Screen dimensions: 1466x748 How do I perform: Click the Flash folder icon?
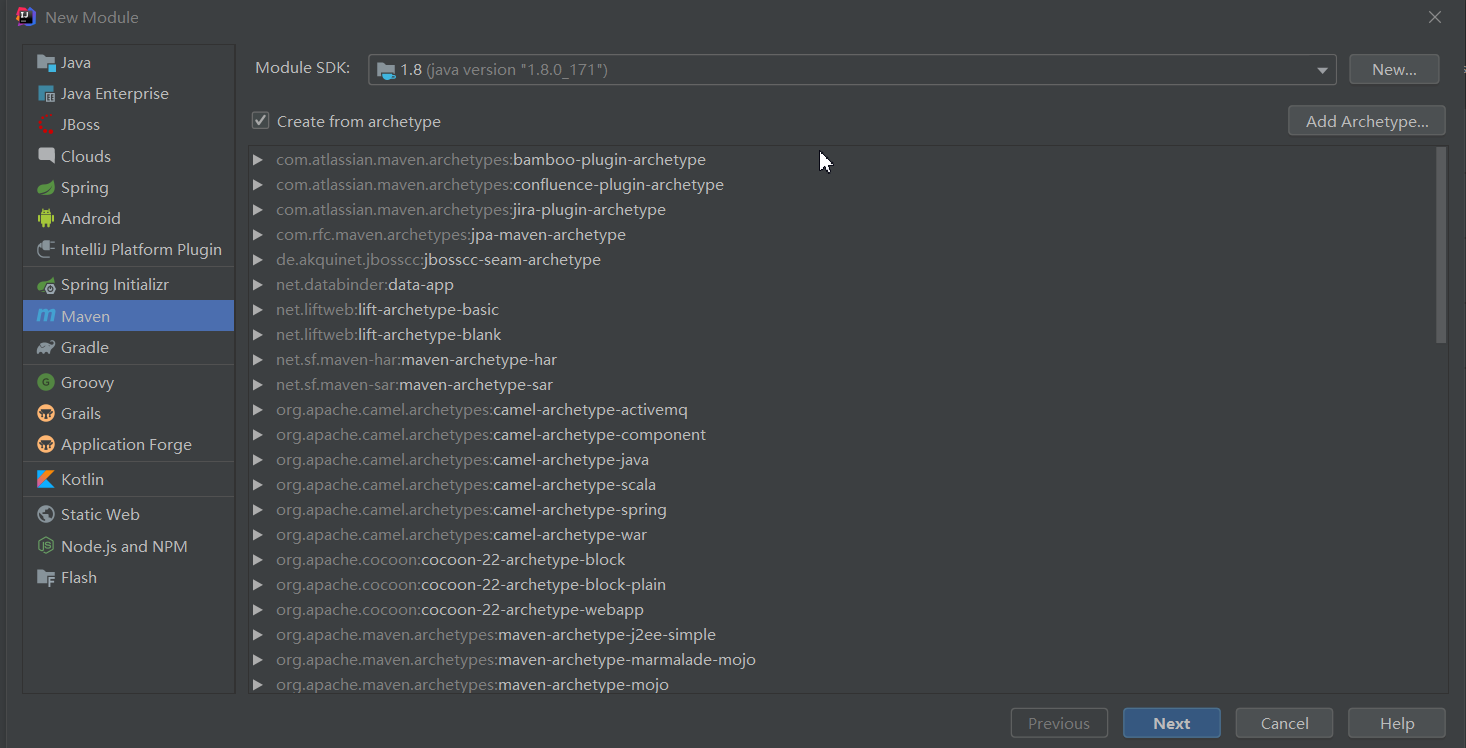(x=46, y=578)
